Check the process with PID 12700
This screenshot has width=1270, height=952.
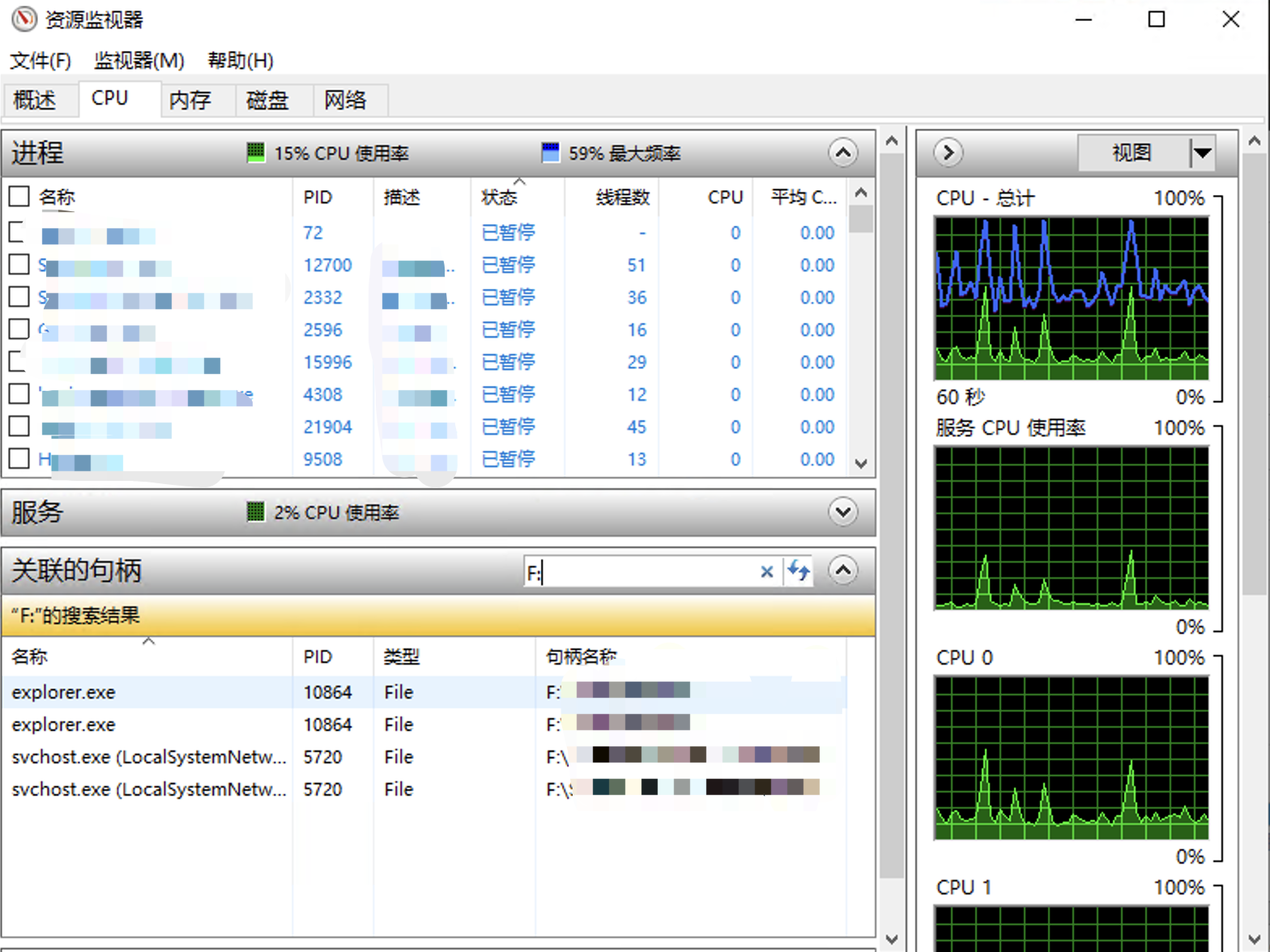point(19,265)
